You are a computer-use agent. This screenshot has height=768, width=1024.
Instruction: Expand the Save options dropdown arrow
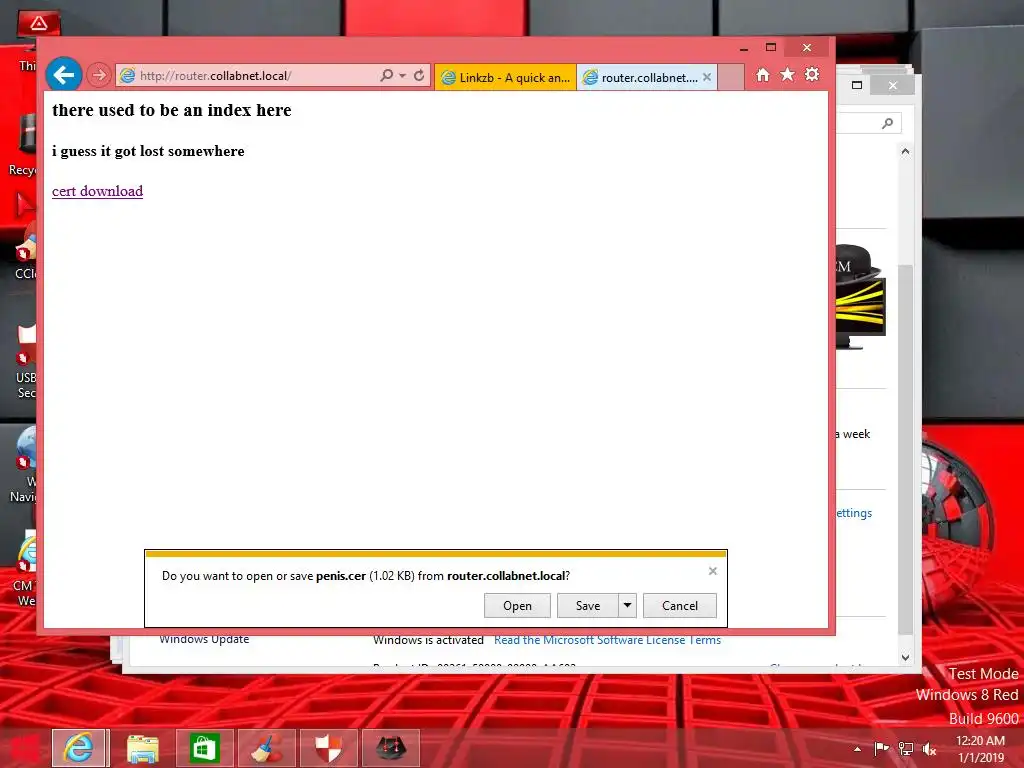click(x=627, y=605)
